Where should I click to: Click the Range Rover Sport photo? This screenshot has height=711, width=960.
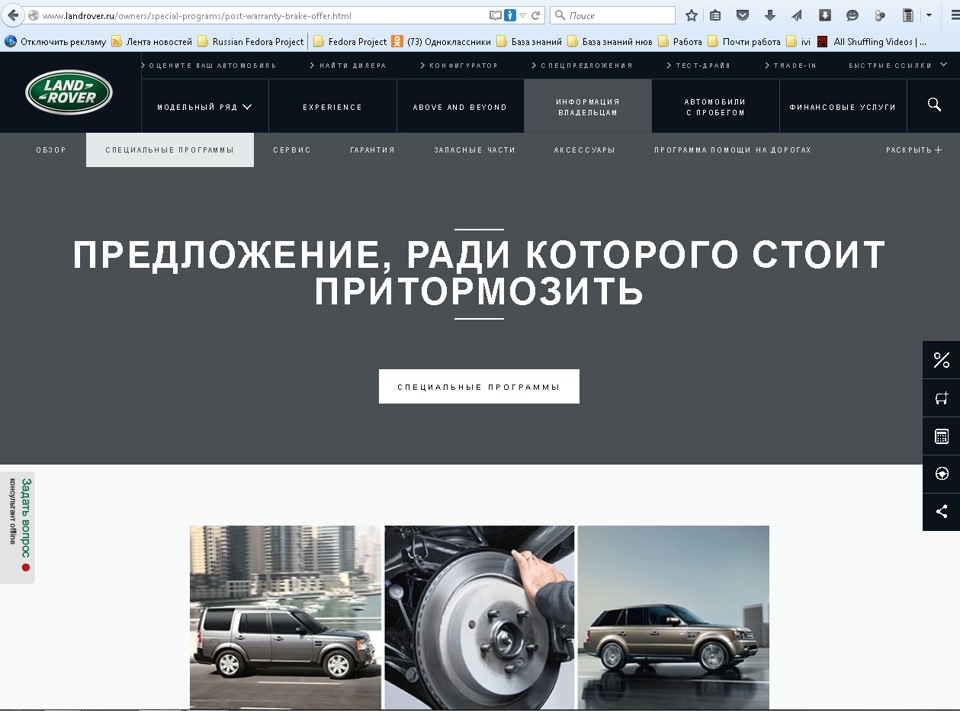[x=673, y=618]
